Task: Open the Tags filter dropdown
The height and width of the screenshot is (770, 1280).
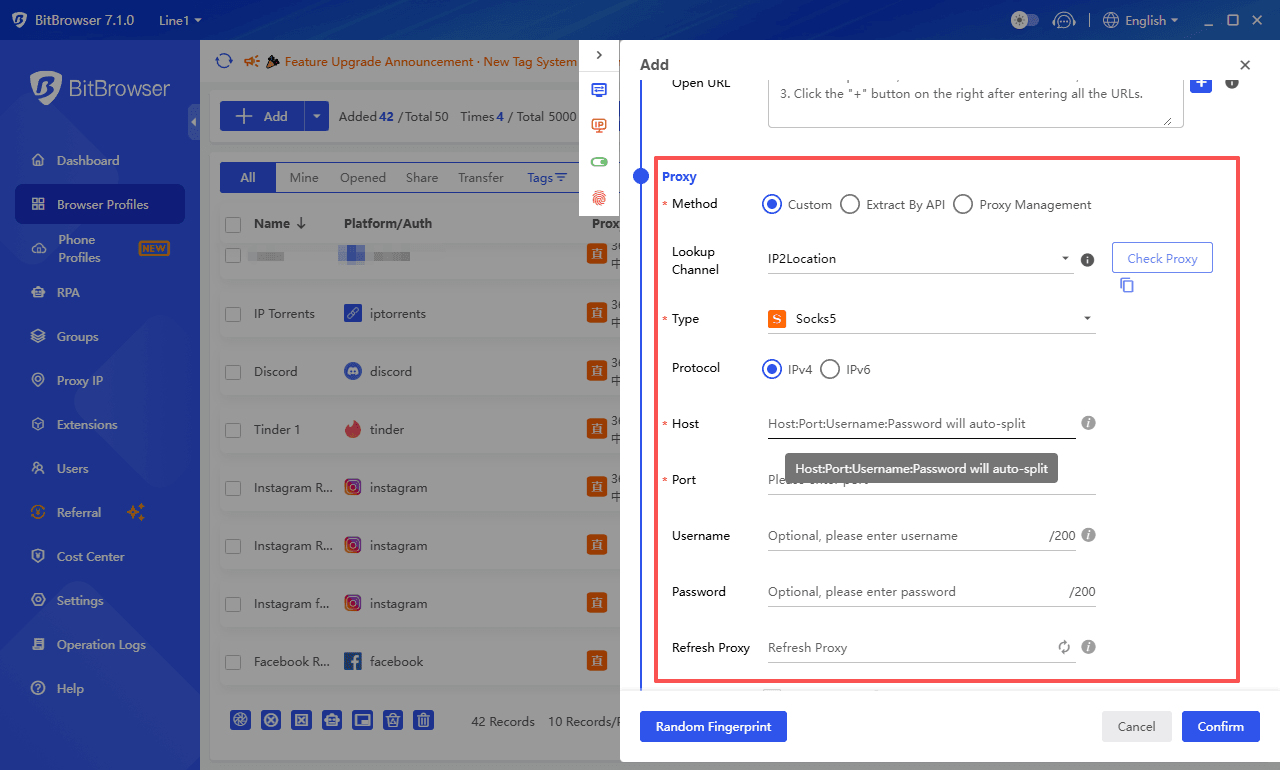Action: click(546, 177)
